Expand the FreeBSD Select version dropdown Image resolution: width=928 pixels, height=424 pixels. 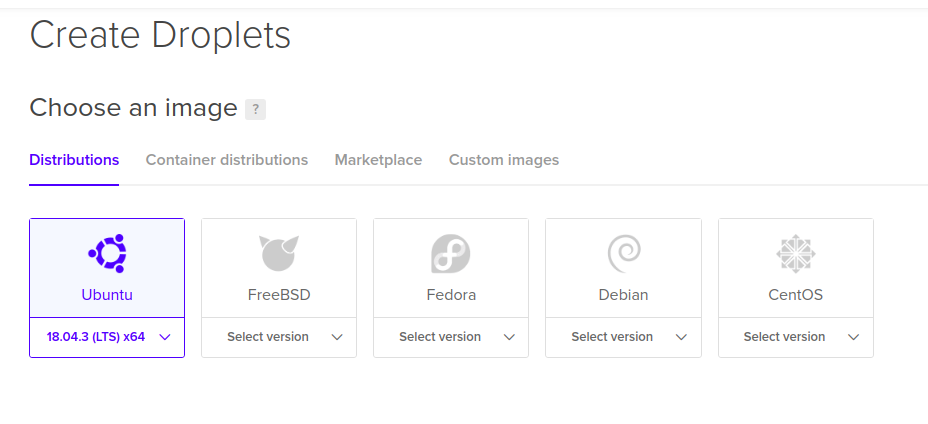(x=279, y=337)
